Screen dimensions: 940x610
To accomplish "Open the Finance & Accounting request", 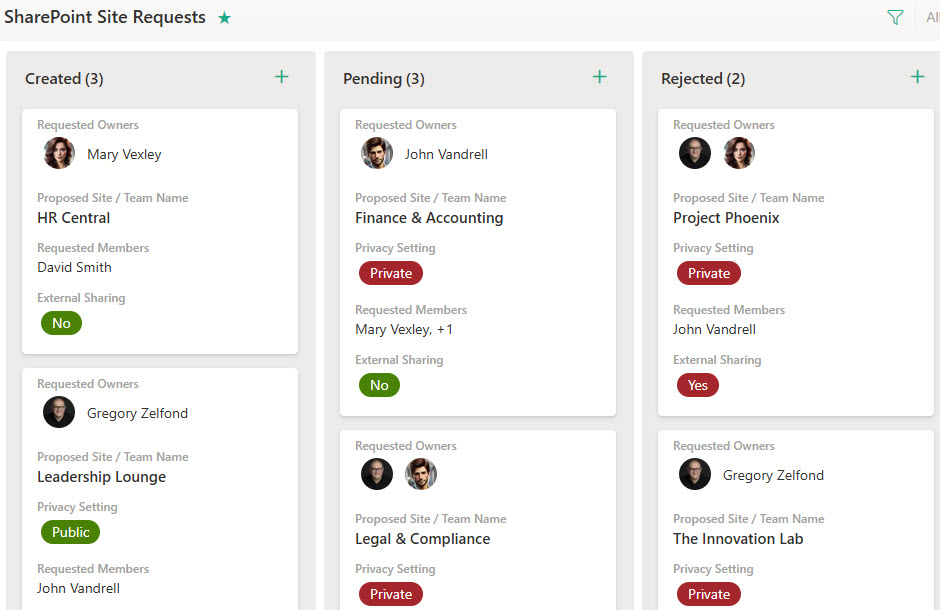I will click(429, 218).
